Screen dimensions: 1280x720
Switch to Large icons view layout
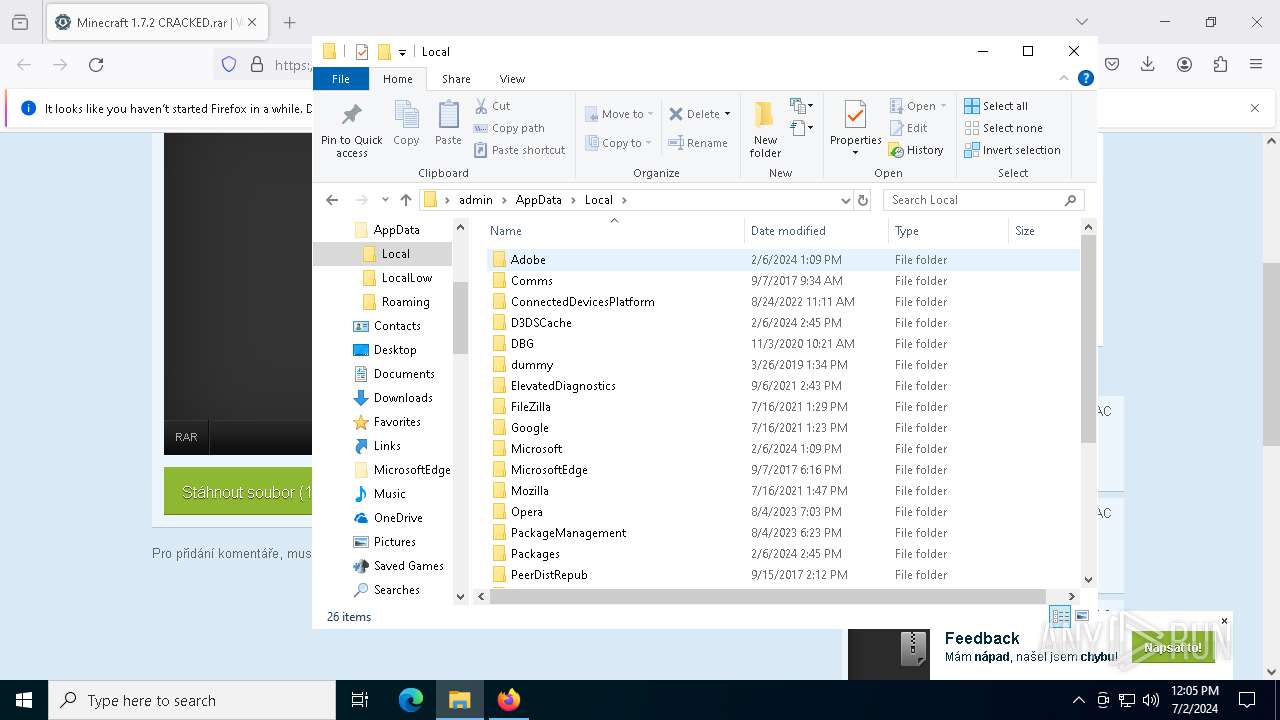point(1082,616)
